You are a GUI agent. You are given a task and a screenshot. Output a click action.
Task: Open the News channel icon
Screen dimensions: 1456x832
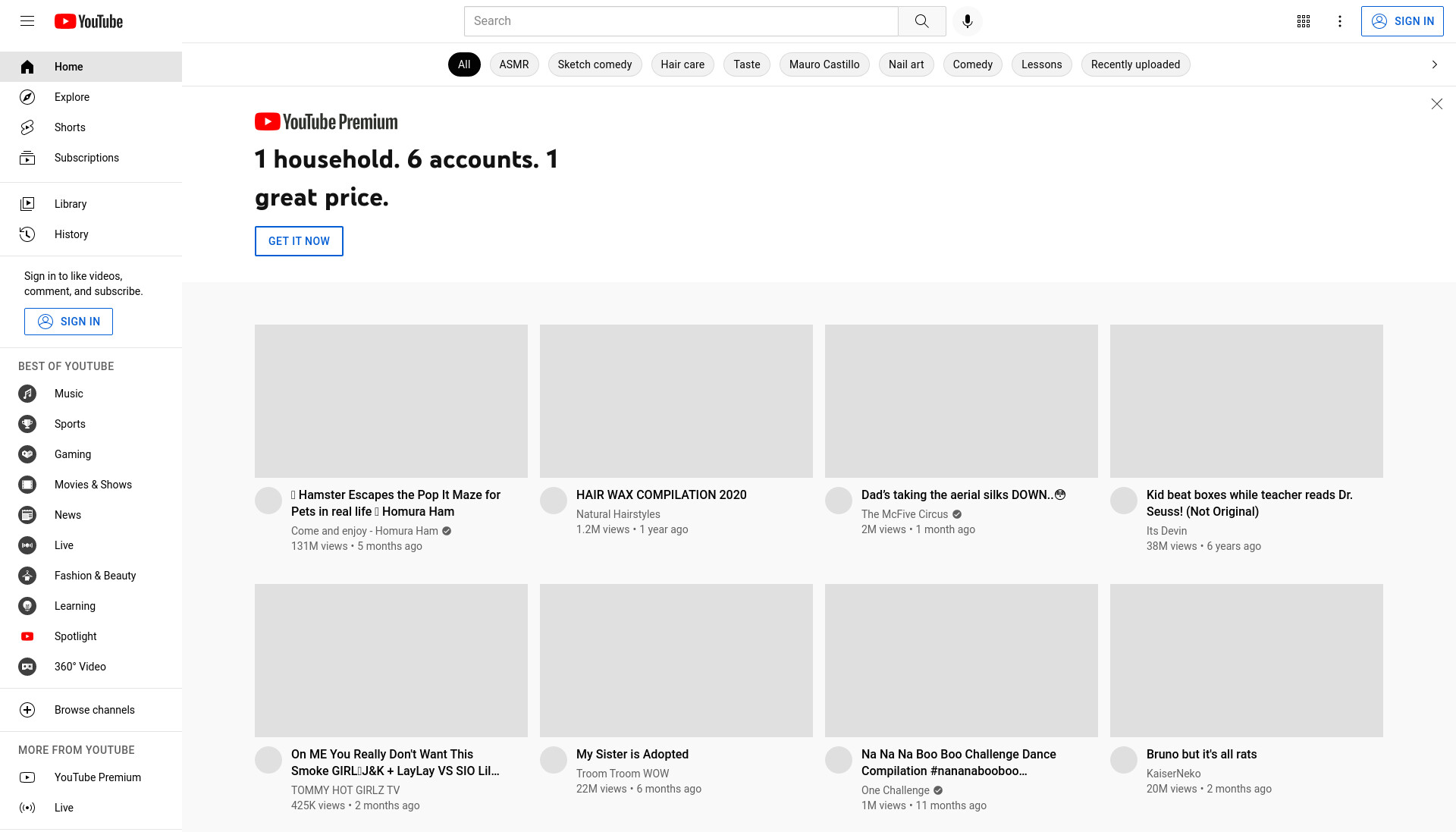27,515
